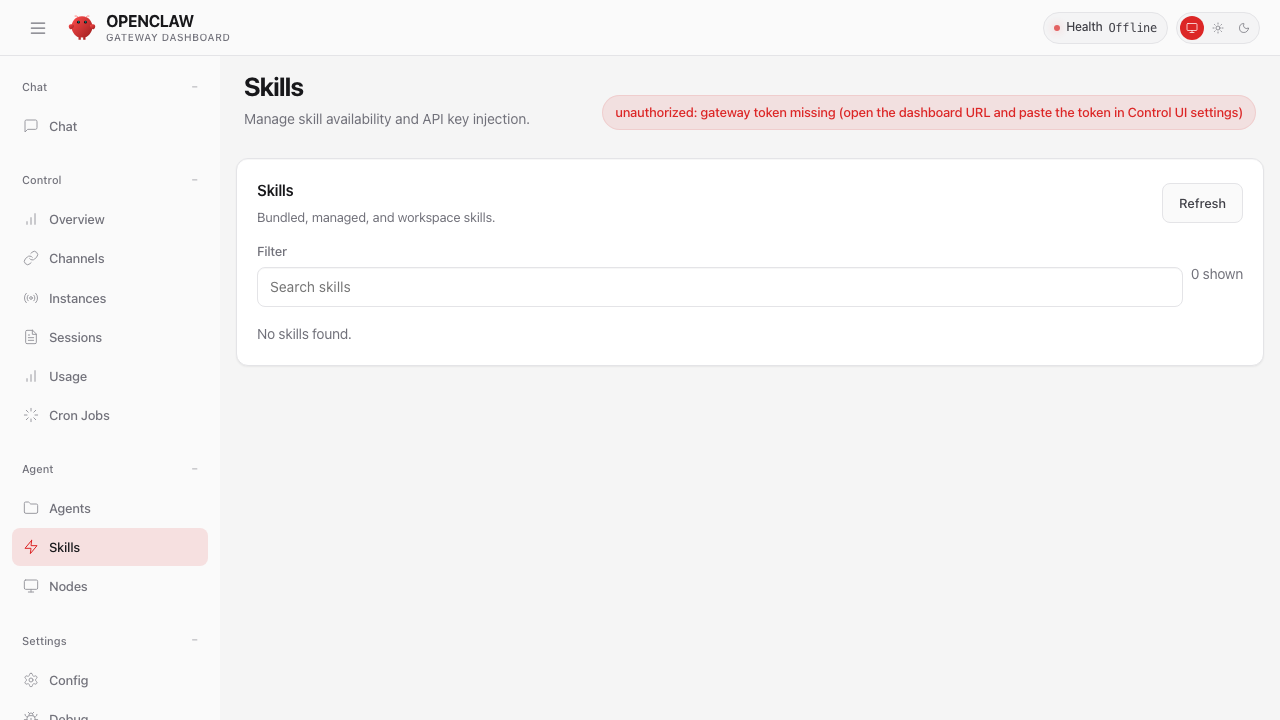Switch to dark theme

click(x=1244, y=28)
